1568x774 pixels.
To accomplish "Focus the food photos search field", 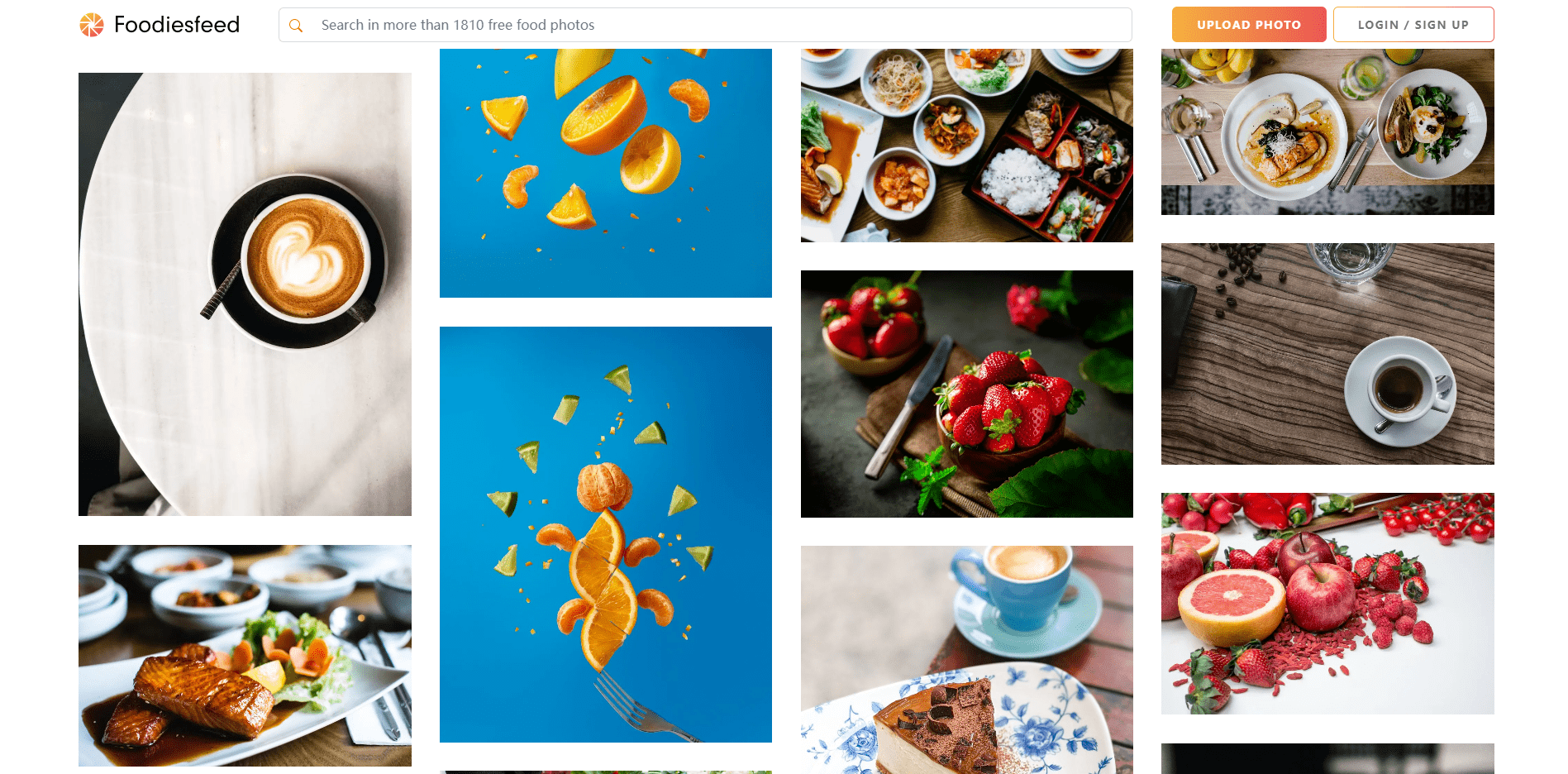I will 705,25.
